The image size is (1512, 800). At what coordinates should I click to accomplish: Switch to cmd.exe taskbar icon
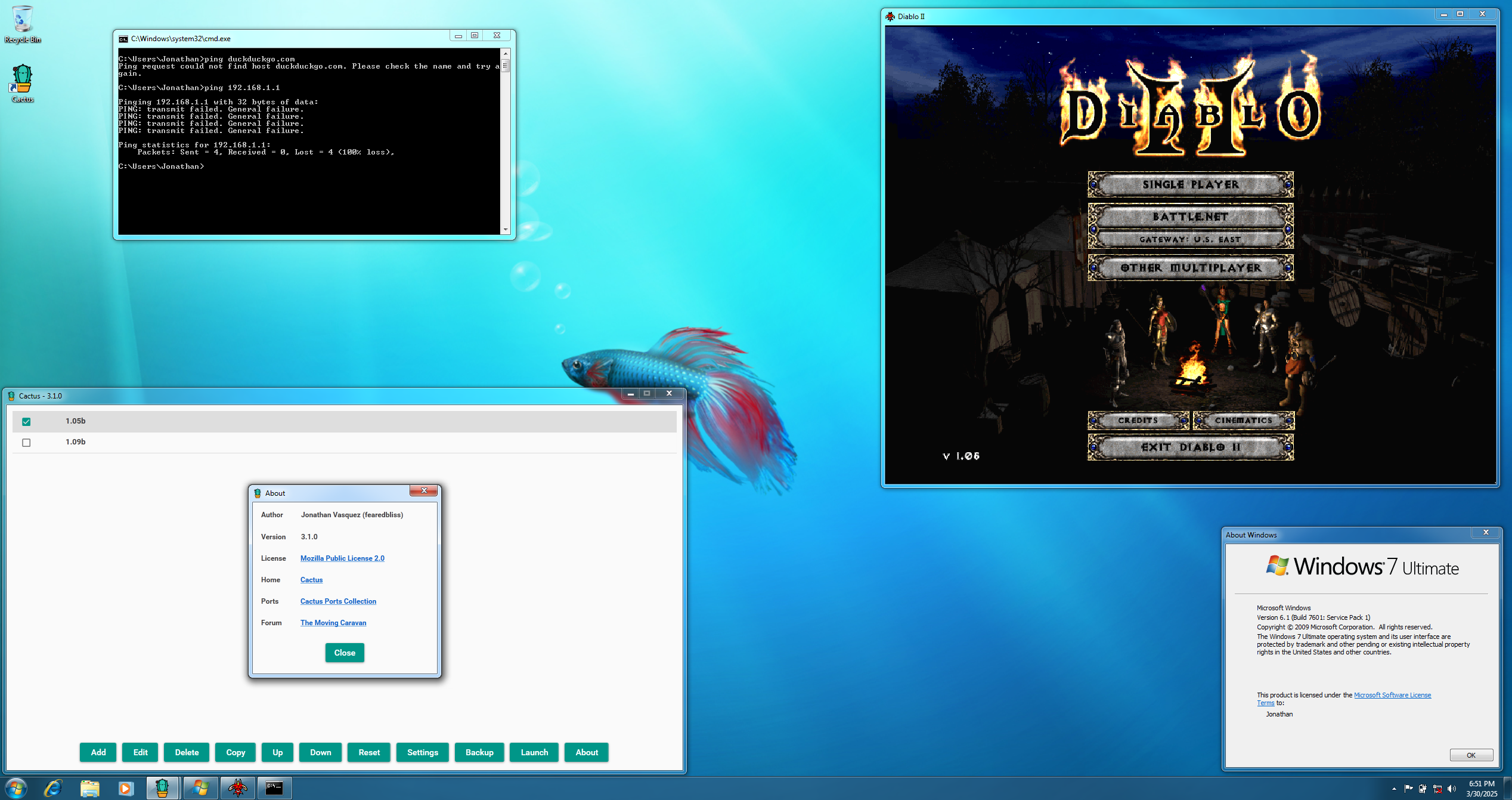tap(274, 788)
